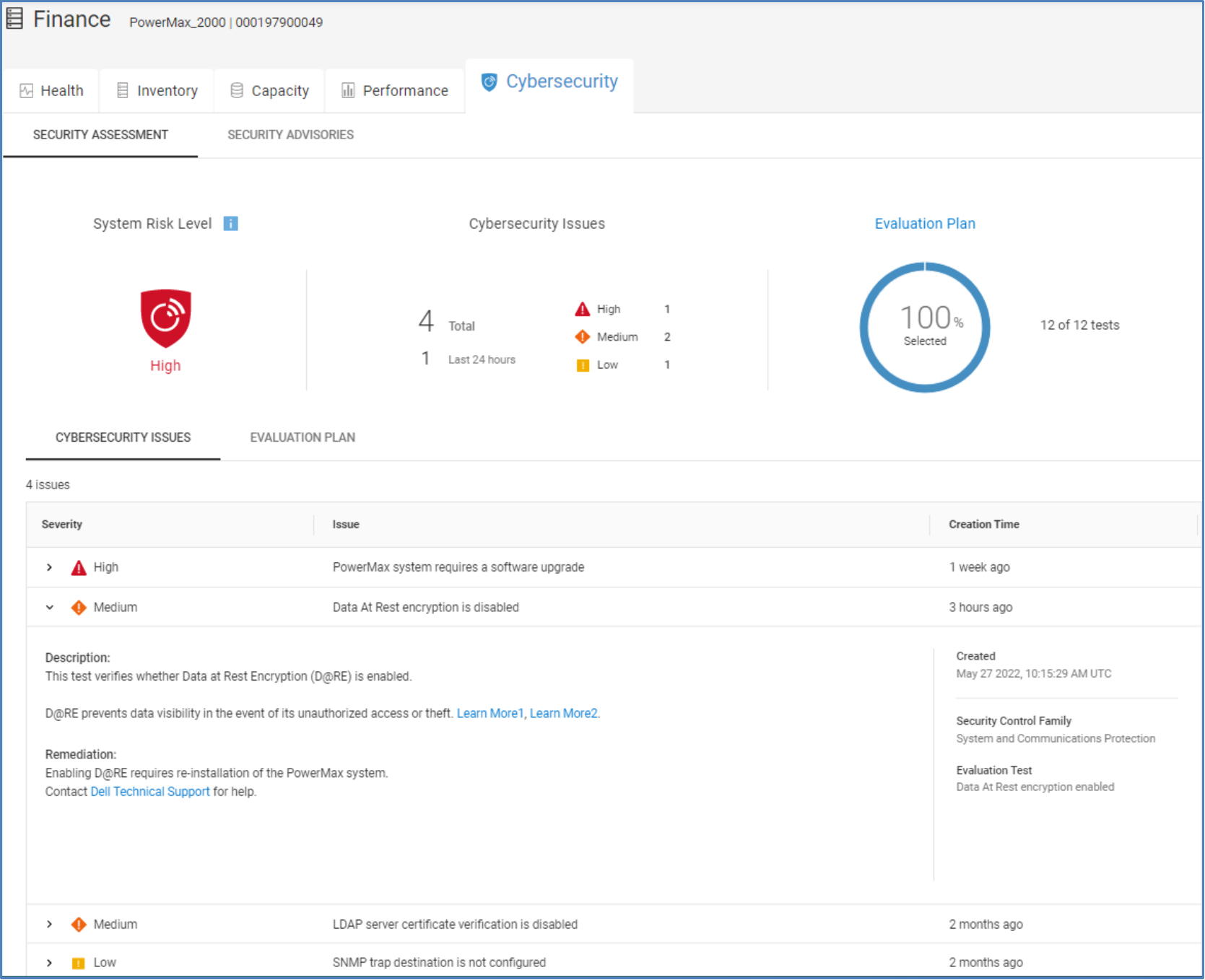Click the 'Last 24 hours' issue count label

click(x=482, y=360)
